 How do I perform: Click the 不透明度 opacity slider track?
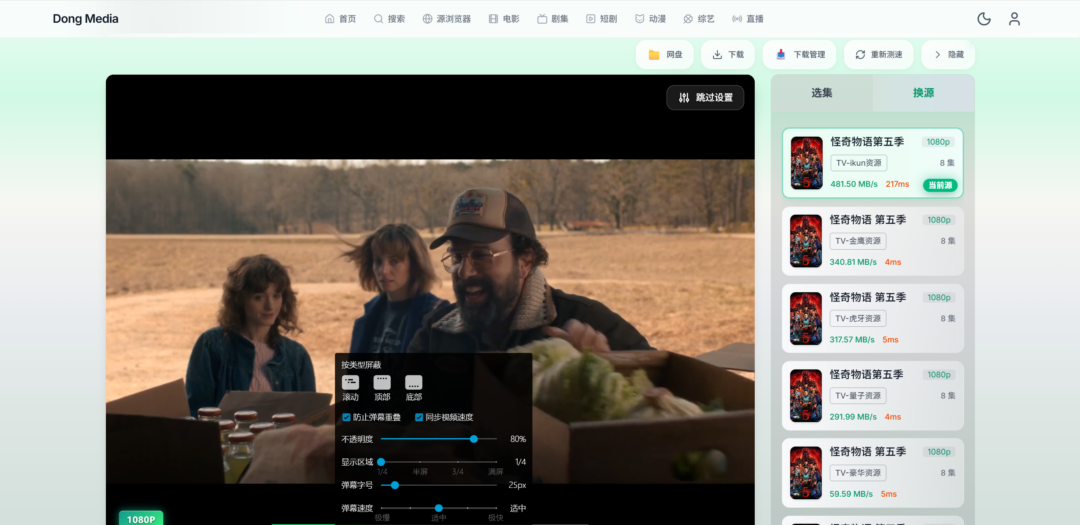coord(439,439)
